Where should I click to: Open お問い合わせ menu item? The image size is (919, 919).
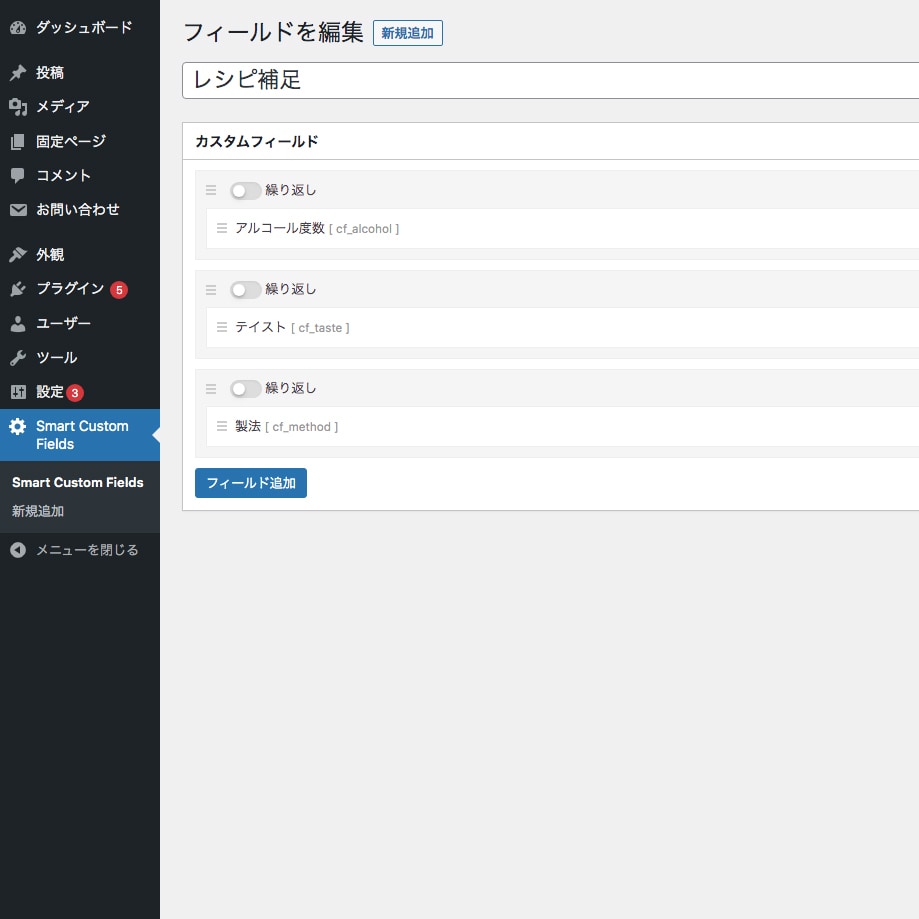[80, 210]
